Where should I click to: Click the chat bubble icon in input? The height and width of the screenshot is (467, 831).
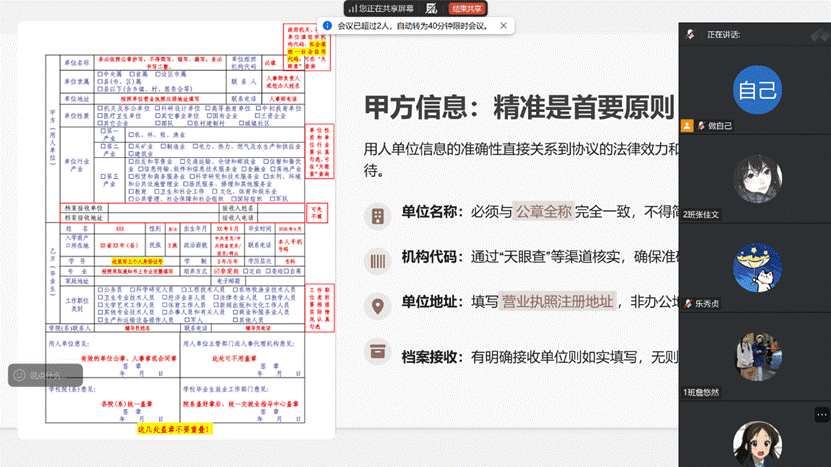20,375
